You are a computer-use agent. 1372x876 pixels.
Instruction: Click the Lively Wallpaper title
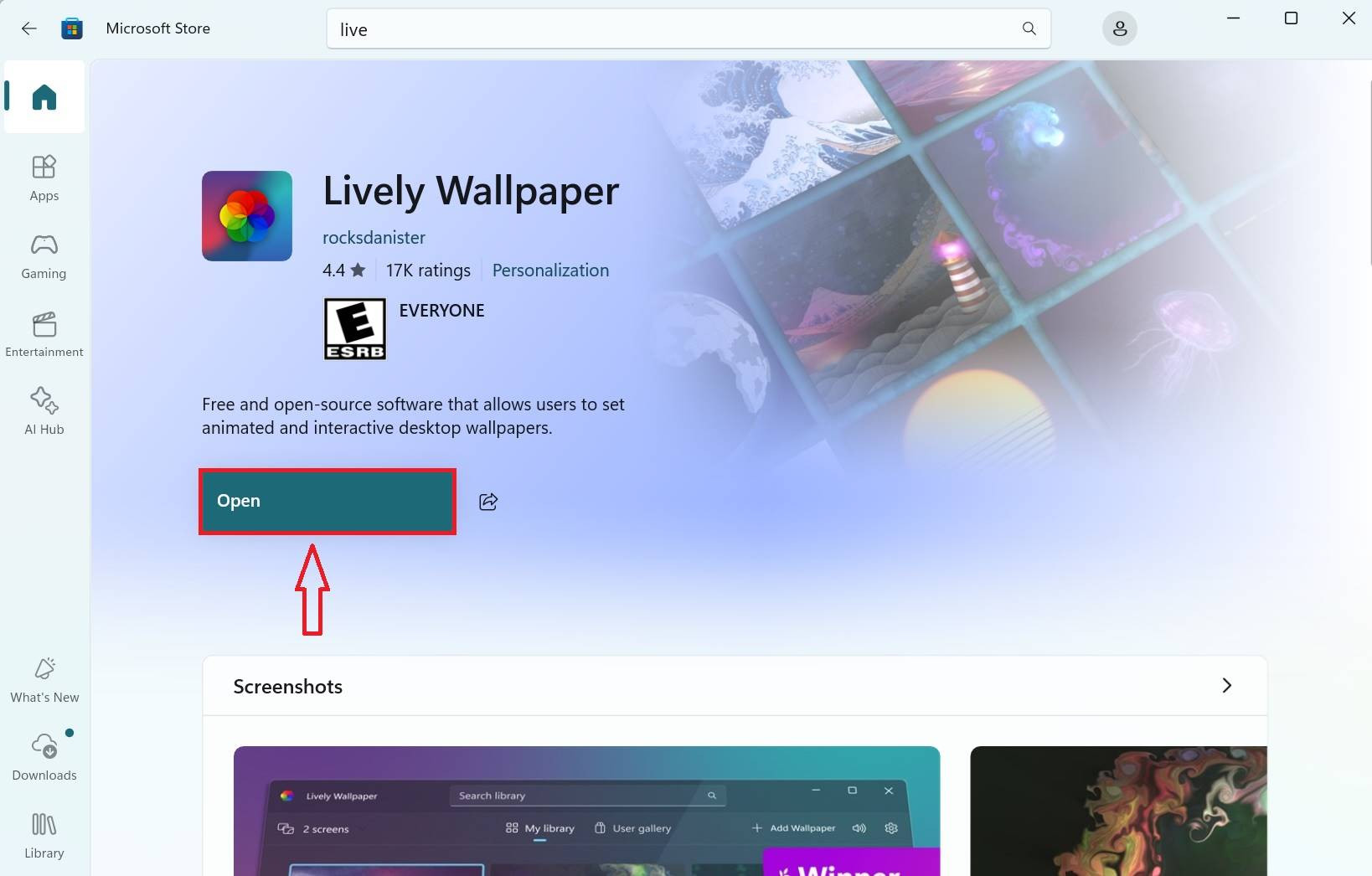pos(471,192)
